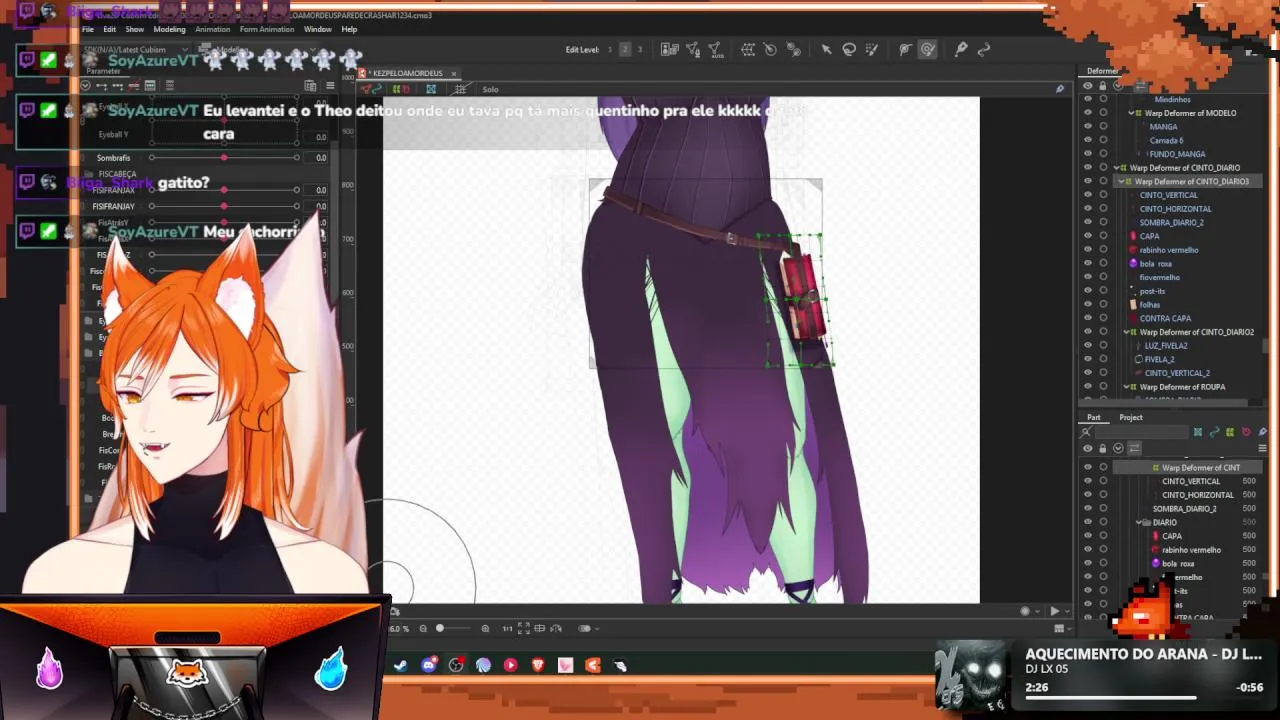Image resolution: width=1280 pixels, height=720 pixels.
Task: Click the Create Rotation Deformer icon
Action: point(770,49)
